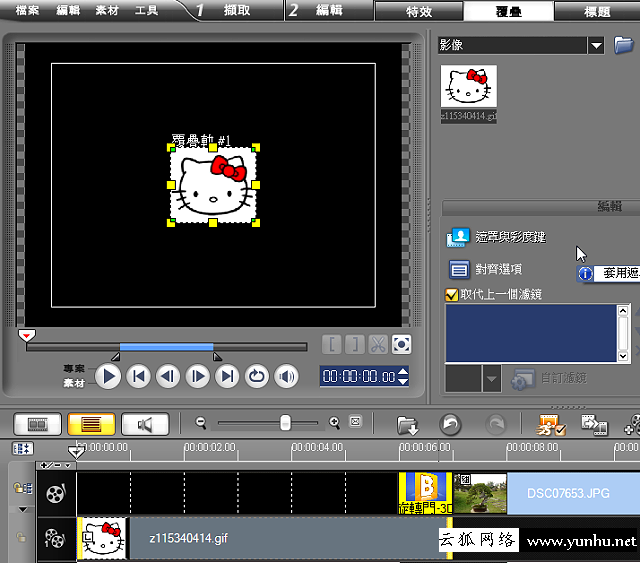Zoom in the timeline

click(x=334, y=423)
